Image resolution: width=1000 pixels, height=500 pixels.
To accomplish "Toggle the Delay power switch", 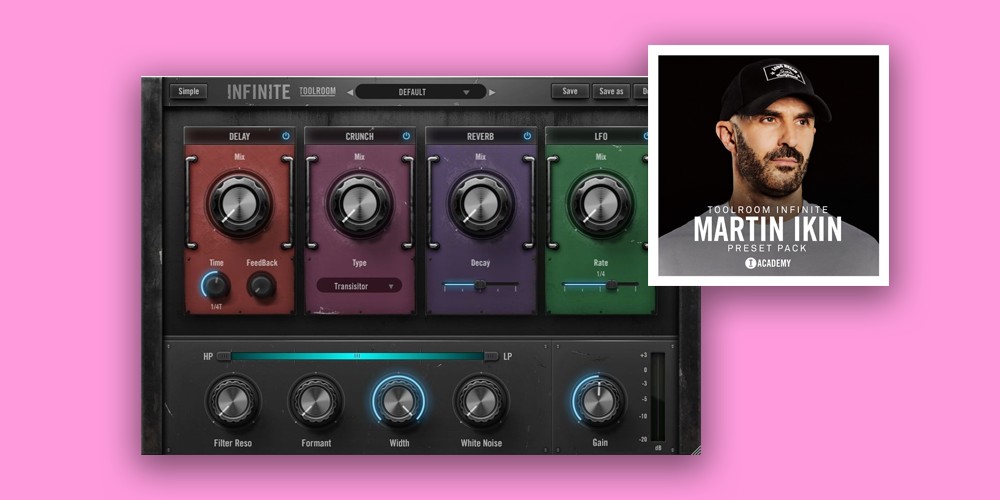I will (286, 136).
